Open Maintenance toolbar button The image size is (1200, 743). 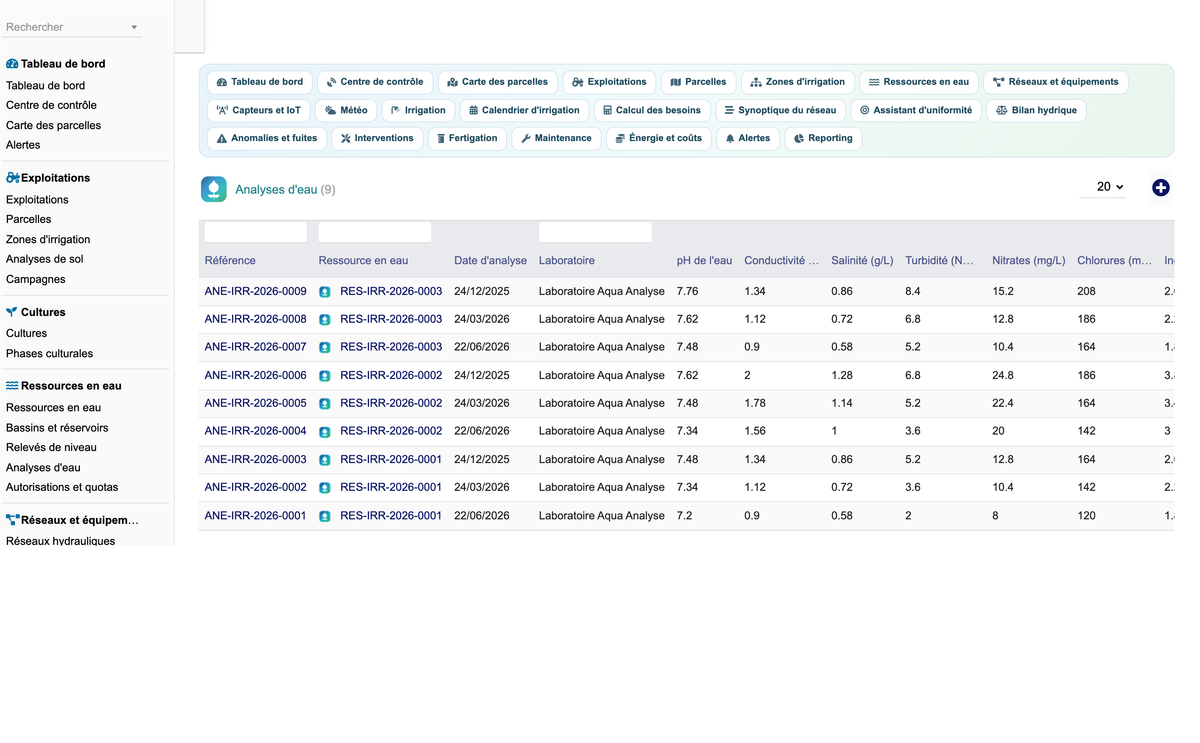click(556, 138)
